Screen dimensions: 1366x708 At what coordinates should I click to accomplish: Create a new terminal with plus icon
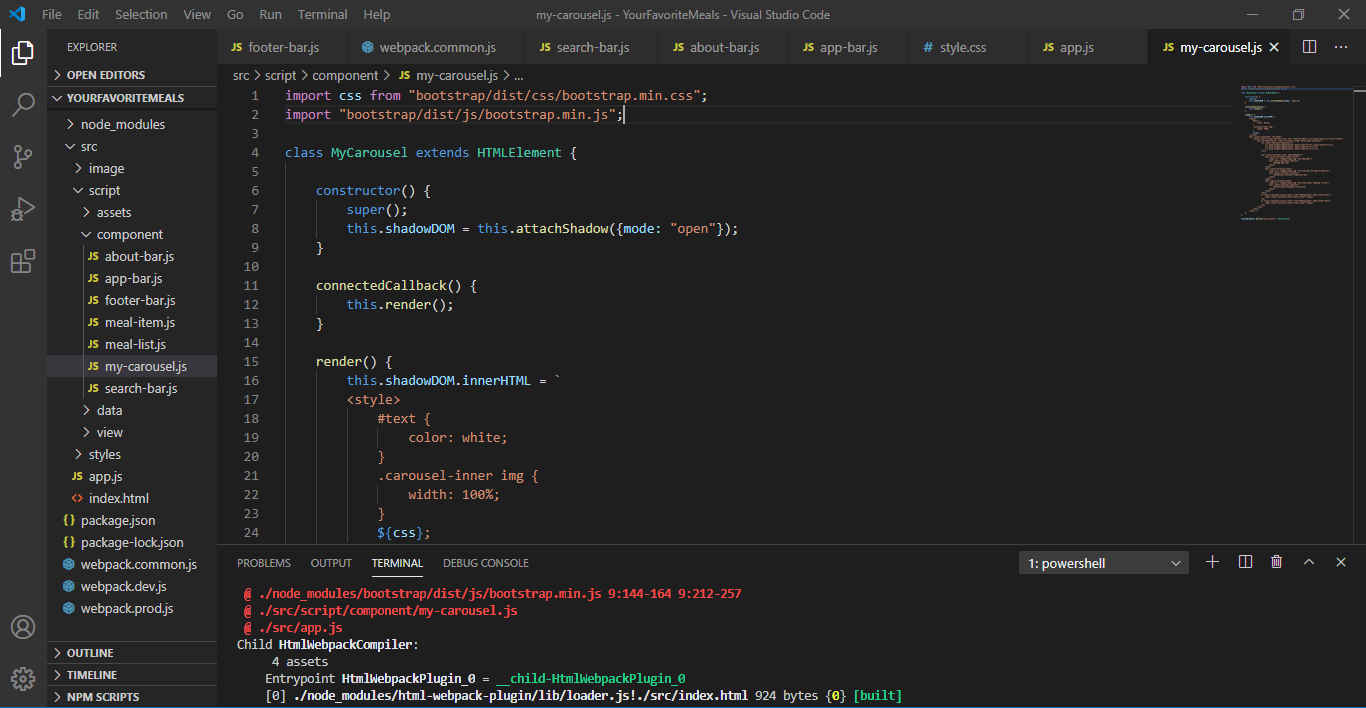point(1213,562)
